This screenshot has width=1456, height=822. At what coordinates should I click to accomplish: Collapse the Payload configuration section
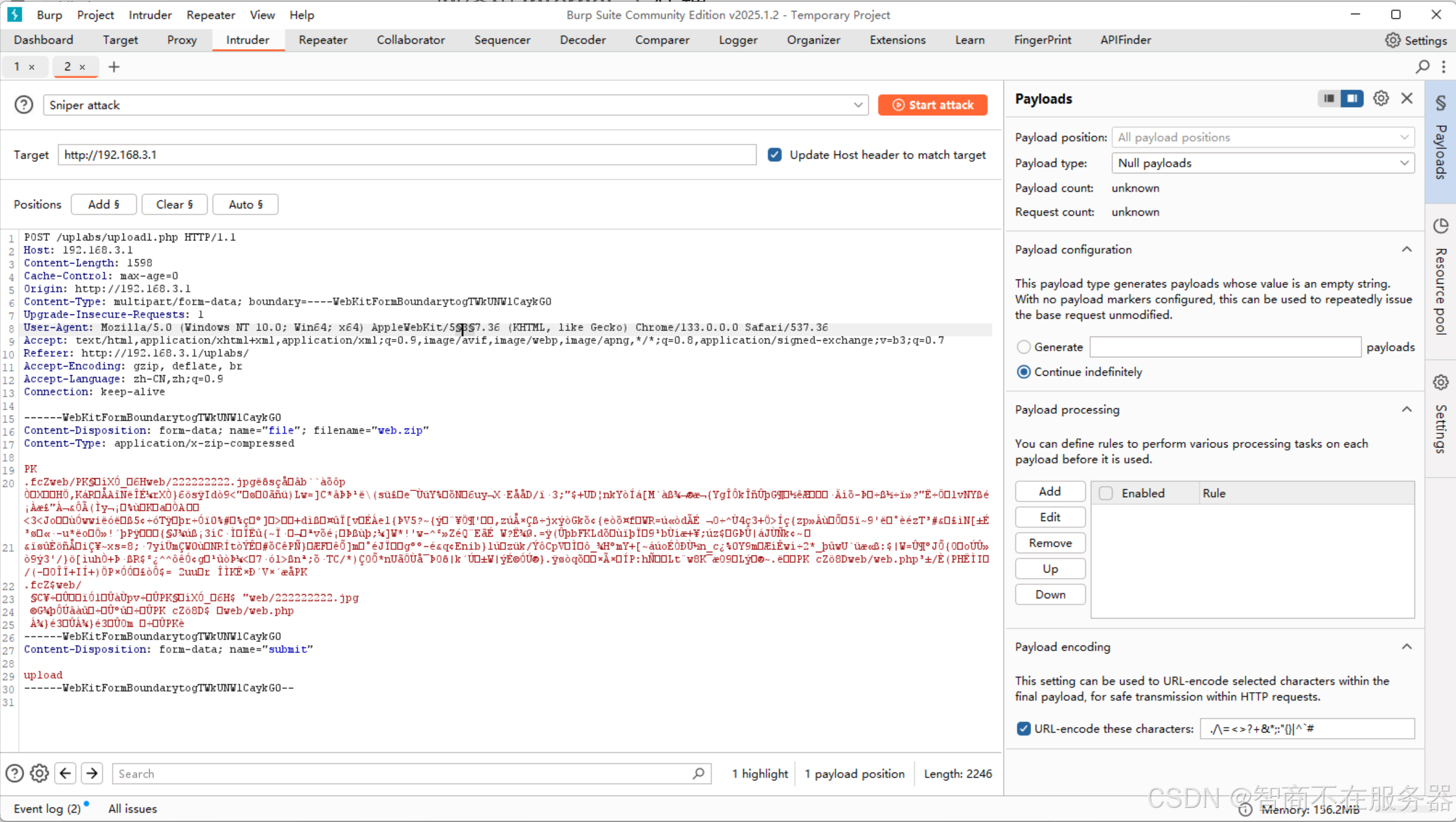pyautogui.click(x=1406, y=249)
